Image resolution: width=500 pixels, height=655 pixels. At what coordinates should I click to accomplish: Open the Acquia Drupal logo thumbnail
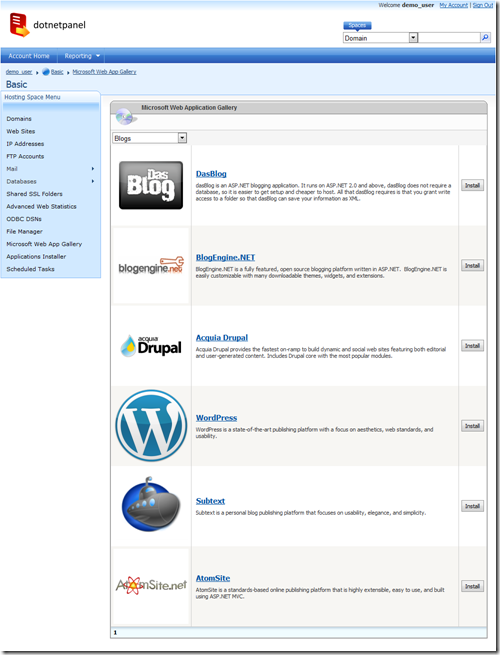pos(151,346)
